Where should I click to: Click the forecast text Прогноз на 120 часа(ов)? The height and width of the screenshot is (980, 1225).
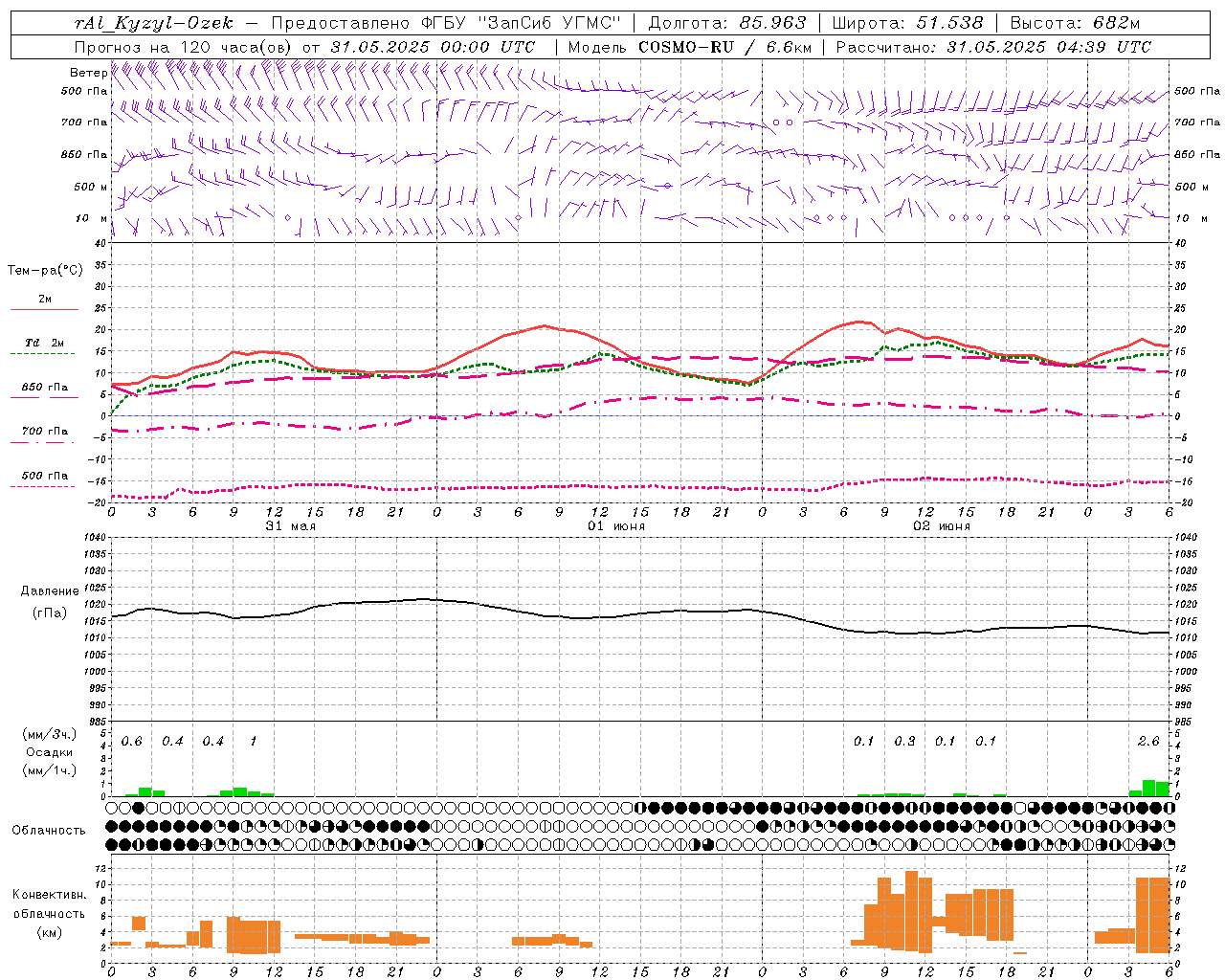(x=185, y=47)
